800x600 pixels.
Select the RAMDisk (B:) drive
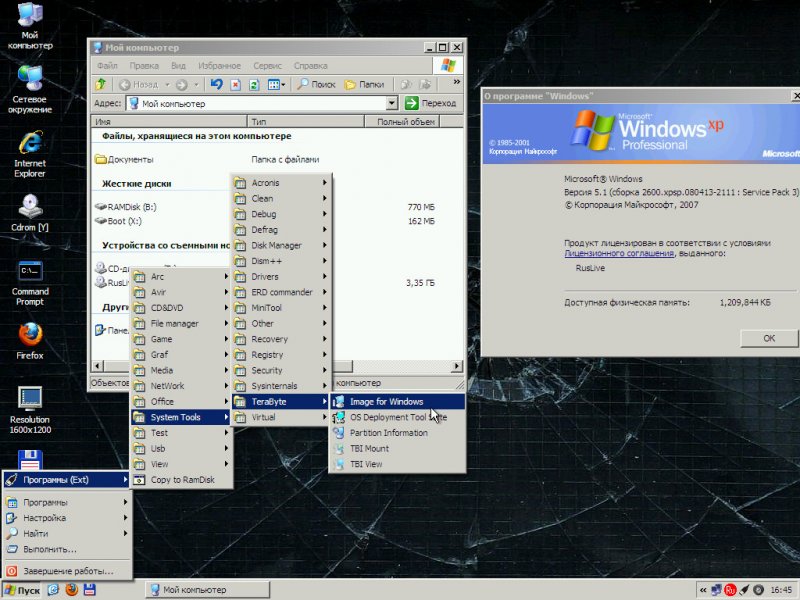click(x=126, y=207)
